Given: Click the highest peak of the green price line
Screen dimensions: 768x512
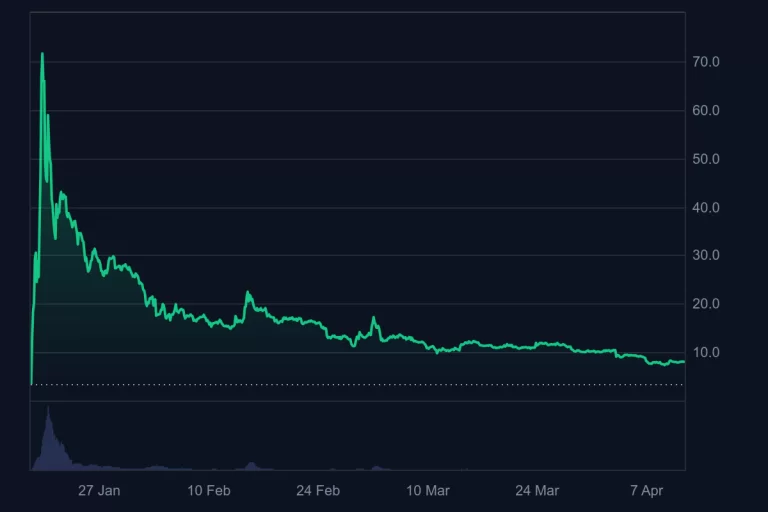Looking at the screenshot, I should coord(42,54).
